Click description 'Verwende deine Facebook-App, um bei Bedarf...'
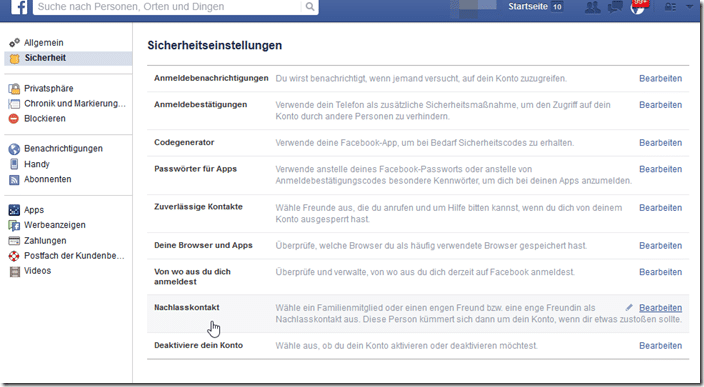The image size is (704, 387). [424, 143]
